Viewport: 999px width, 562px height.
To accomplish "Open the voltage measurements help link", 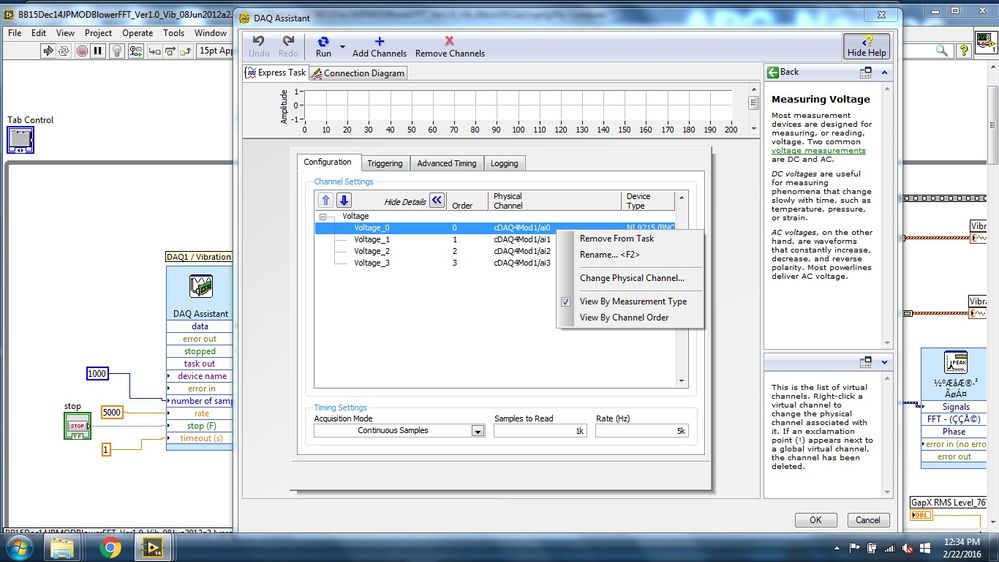I will point(818,151).
